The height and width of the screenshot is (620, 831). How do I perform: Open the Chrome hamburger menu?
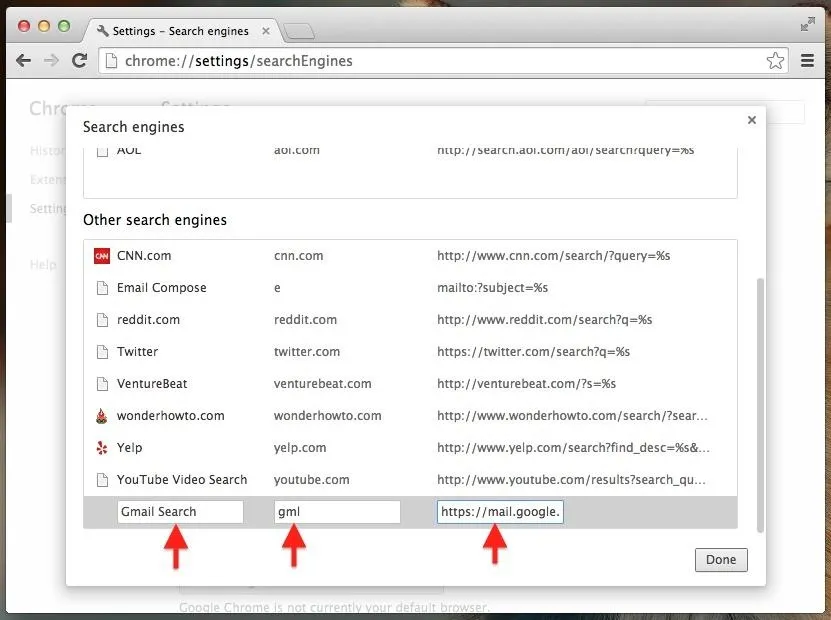point(807,61)
